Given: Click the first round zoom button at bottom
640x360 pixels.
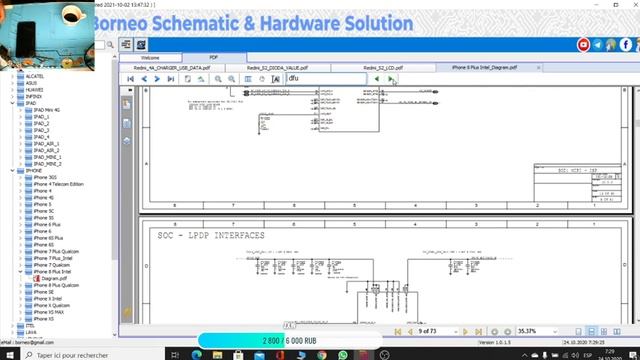Looking at the screenshot, I should pos(495,331).
